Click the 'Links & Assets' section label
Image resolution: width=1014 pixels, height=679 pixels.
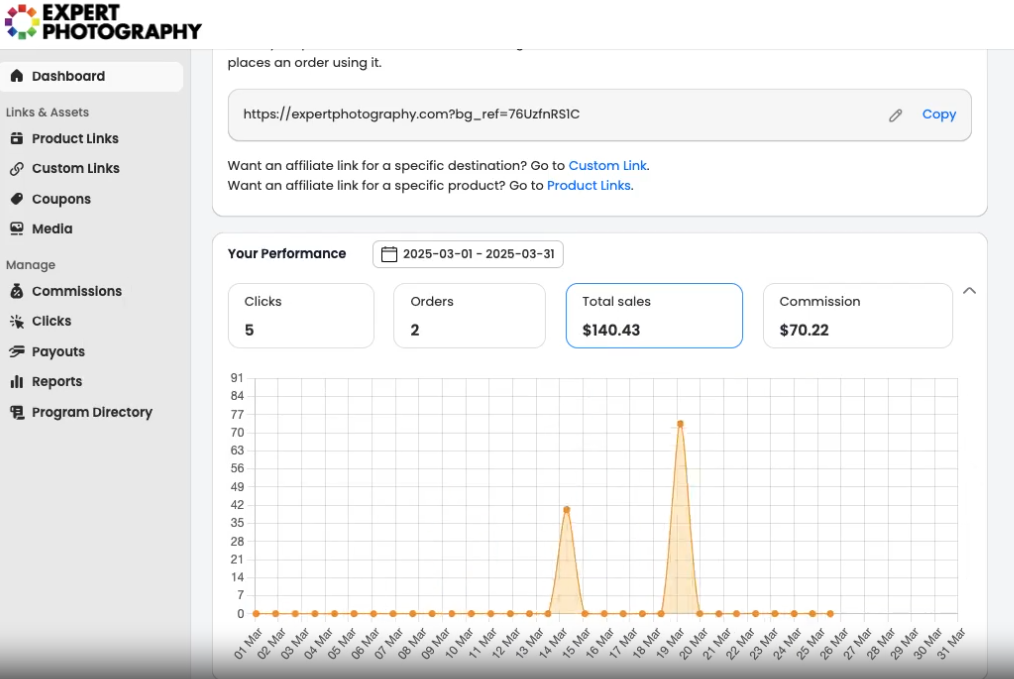point(47,113)
